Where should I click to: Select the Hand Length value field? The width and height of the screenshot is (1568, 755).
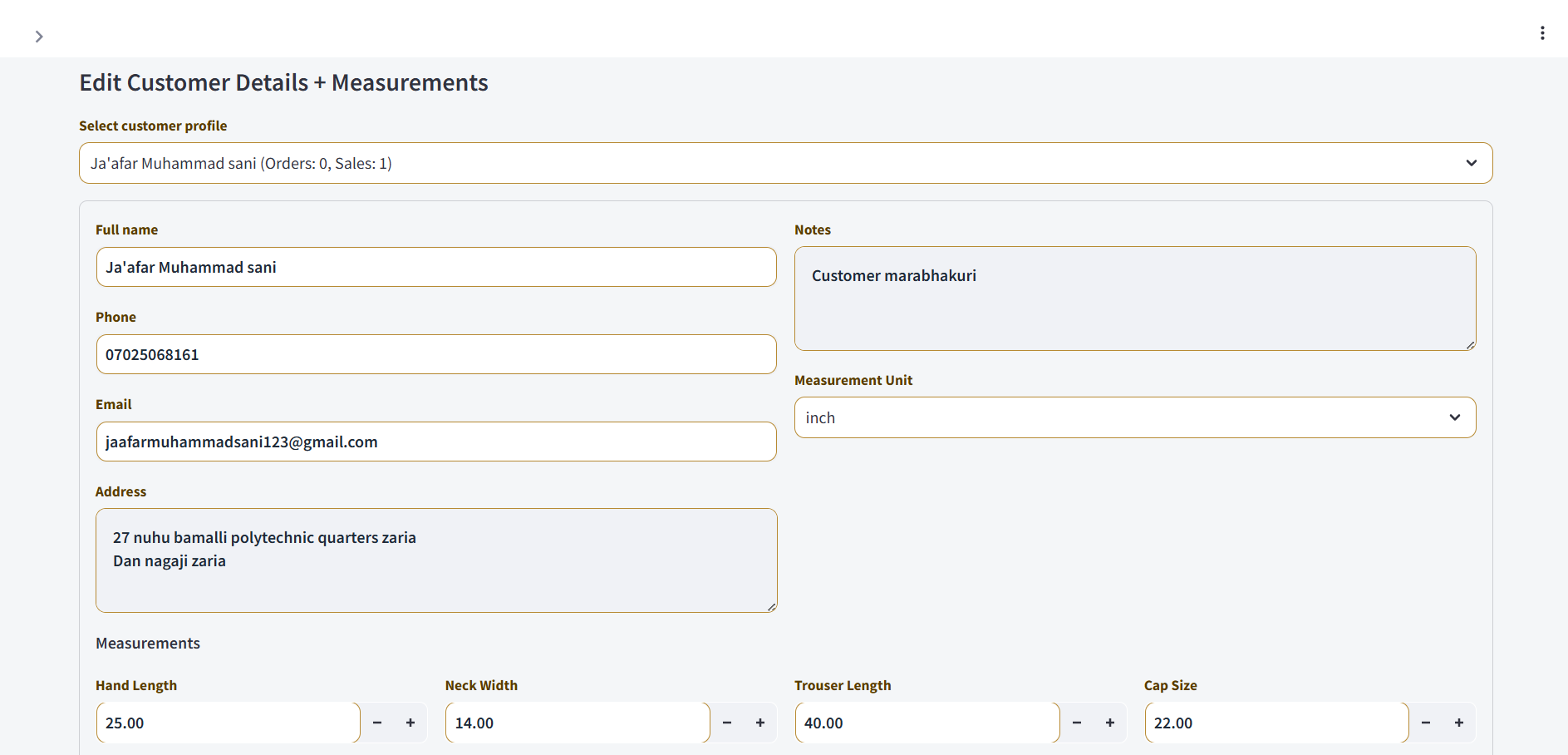(227, 723)
